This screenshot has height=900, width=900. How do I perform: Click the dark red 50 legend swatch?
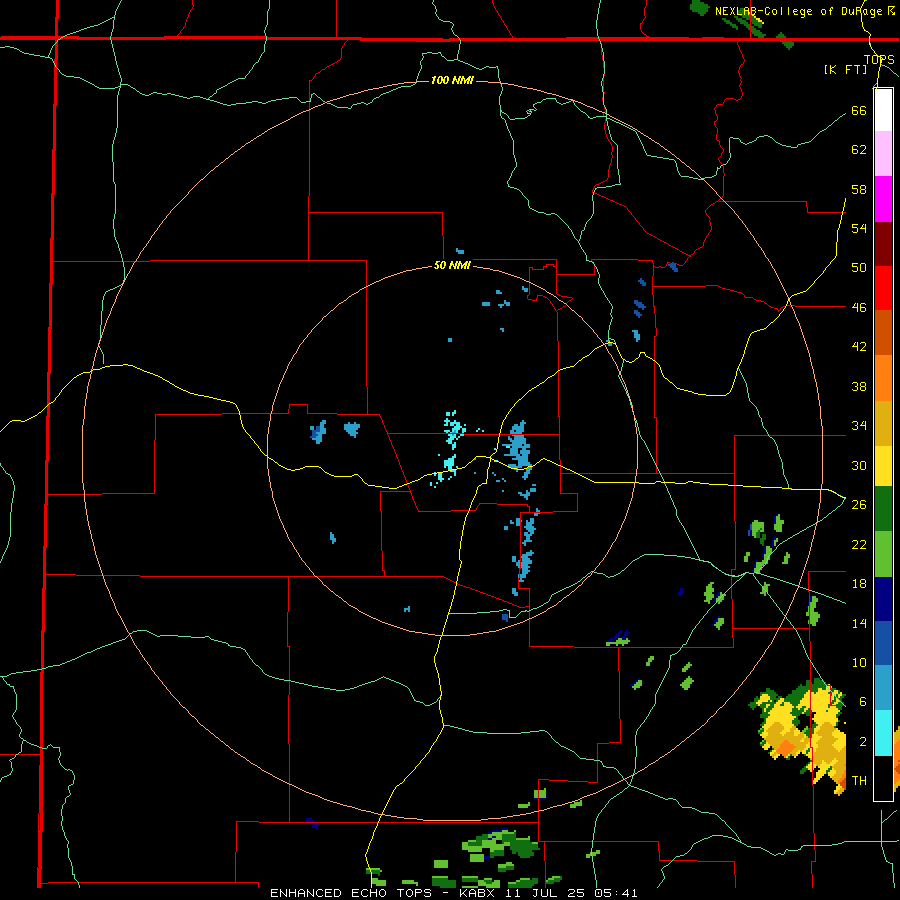[883, 244]
